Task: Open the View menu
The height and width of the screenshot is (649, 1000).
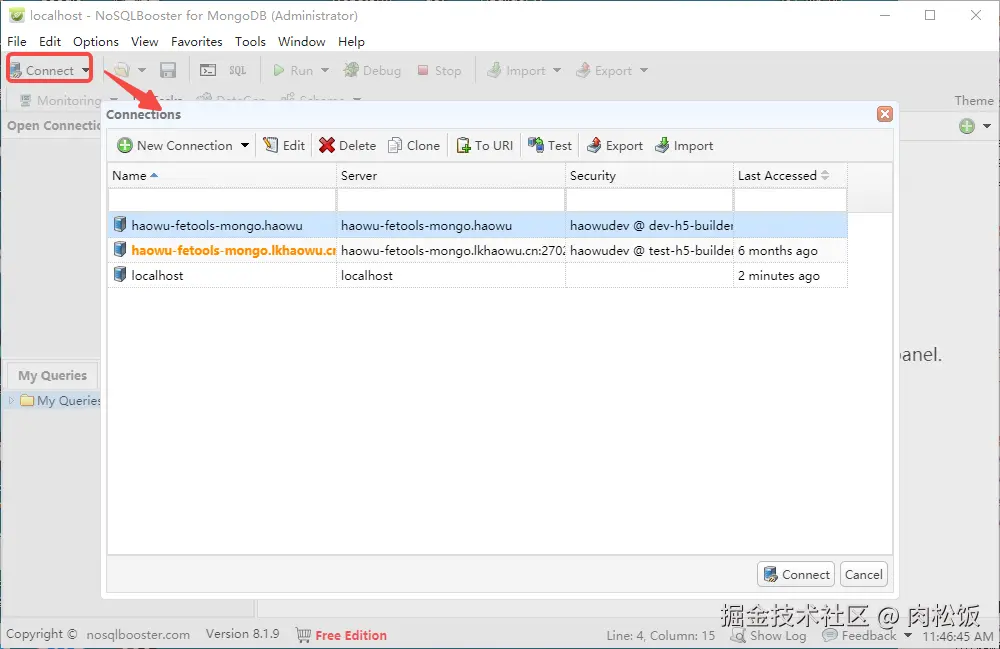Action: (x=145, y=41)
